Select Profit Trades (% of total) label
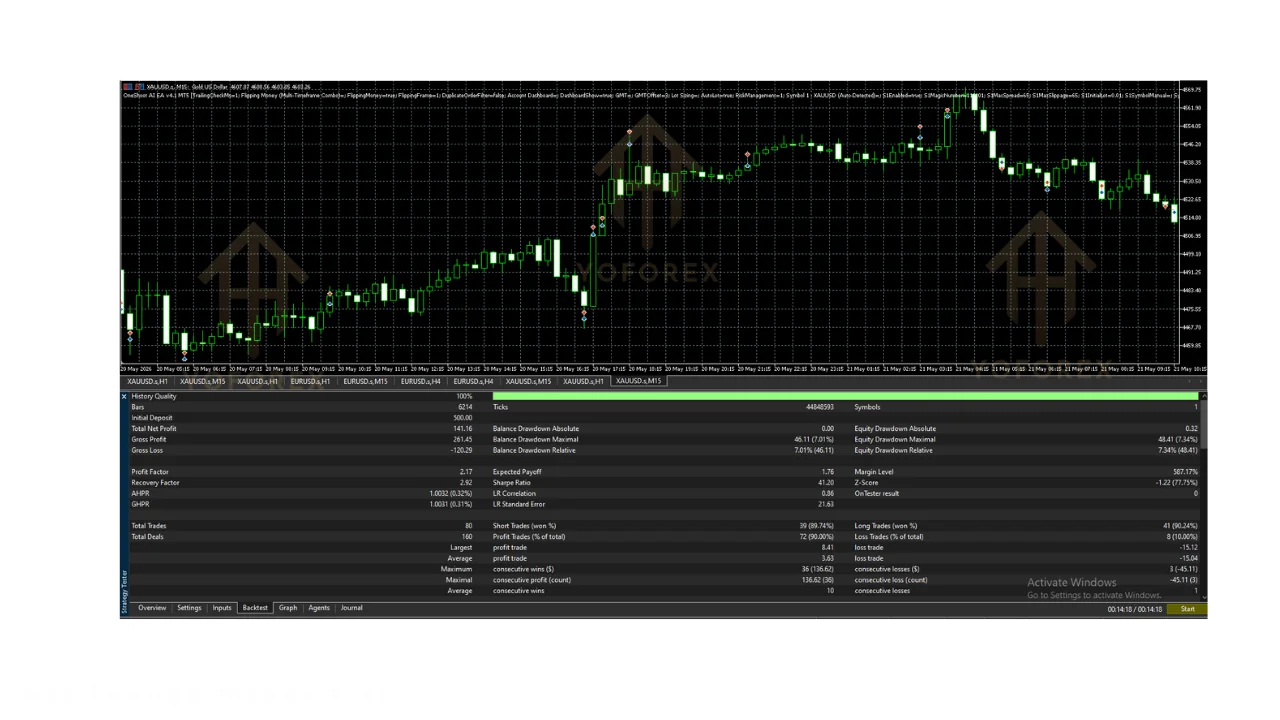Screen dimensions: 1280x720 [529, 537]
